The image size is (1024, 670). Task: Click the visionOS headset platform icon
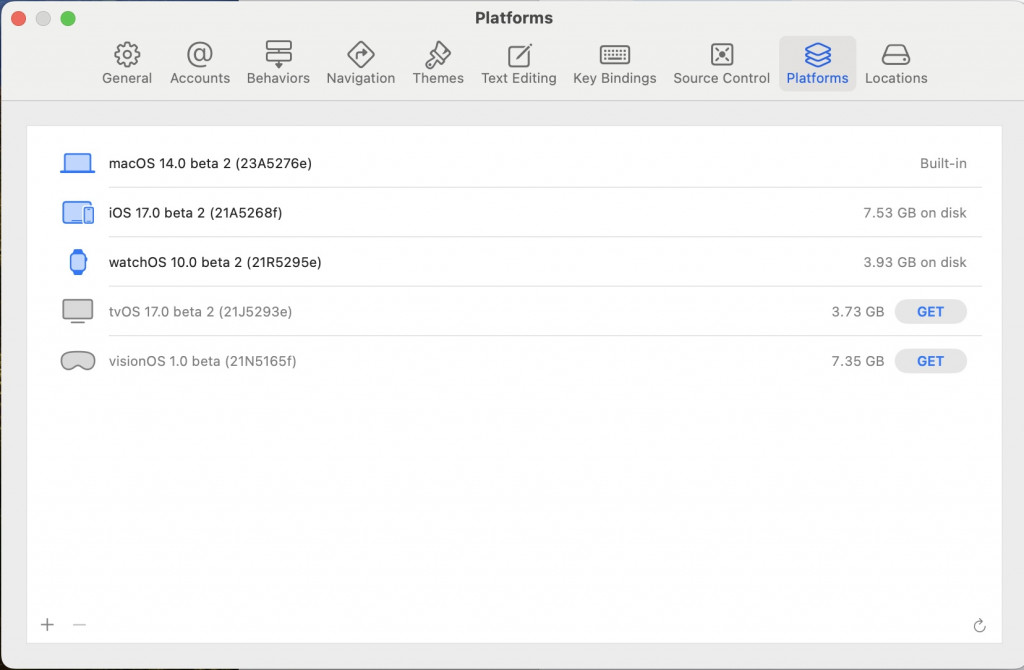78,361
